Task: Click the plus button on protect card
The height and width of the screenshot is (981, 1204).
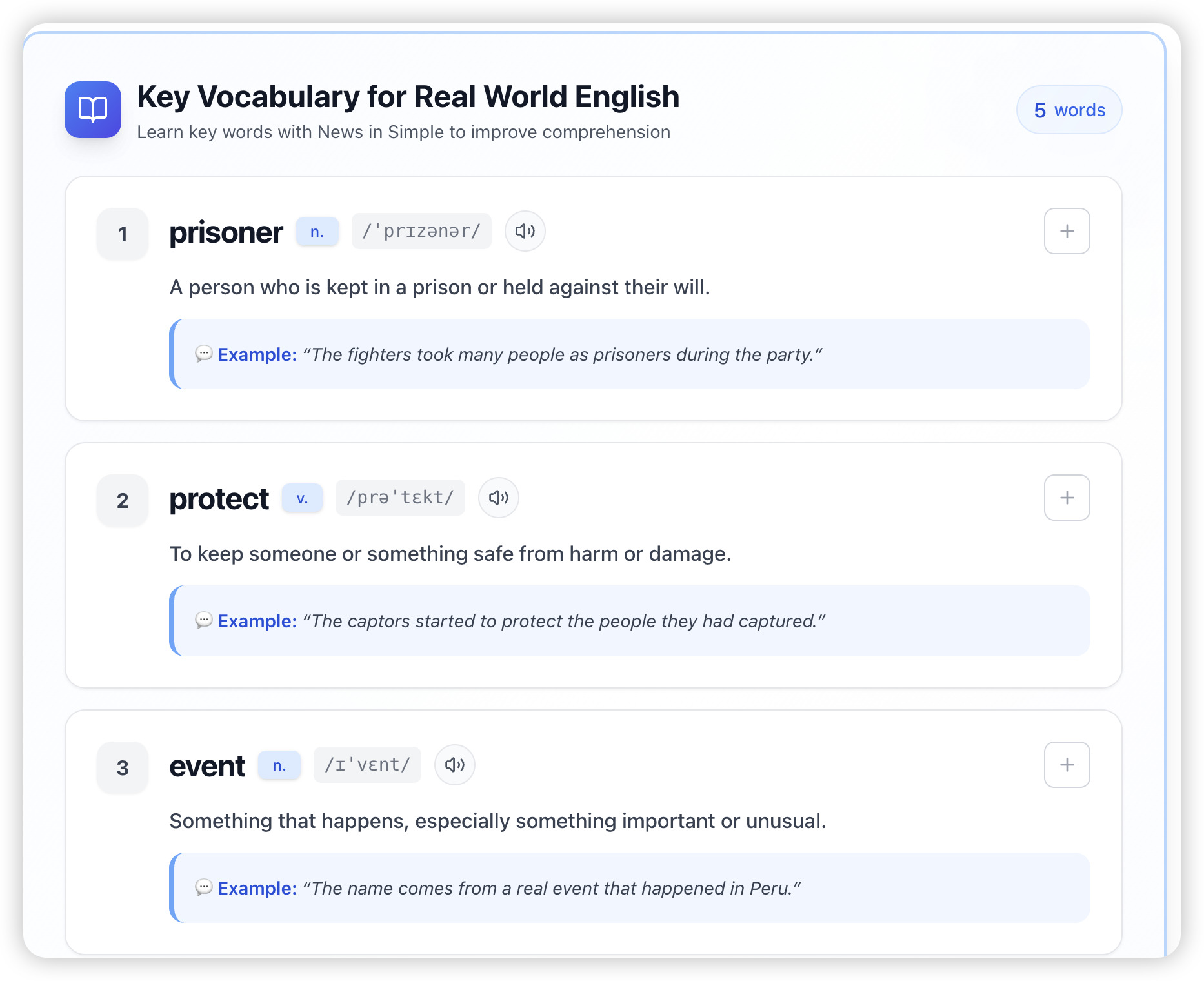Action: pos(1067,498)
